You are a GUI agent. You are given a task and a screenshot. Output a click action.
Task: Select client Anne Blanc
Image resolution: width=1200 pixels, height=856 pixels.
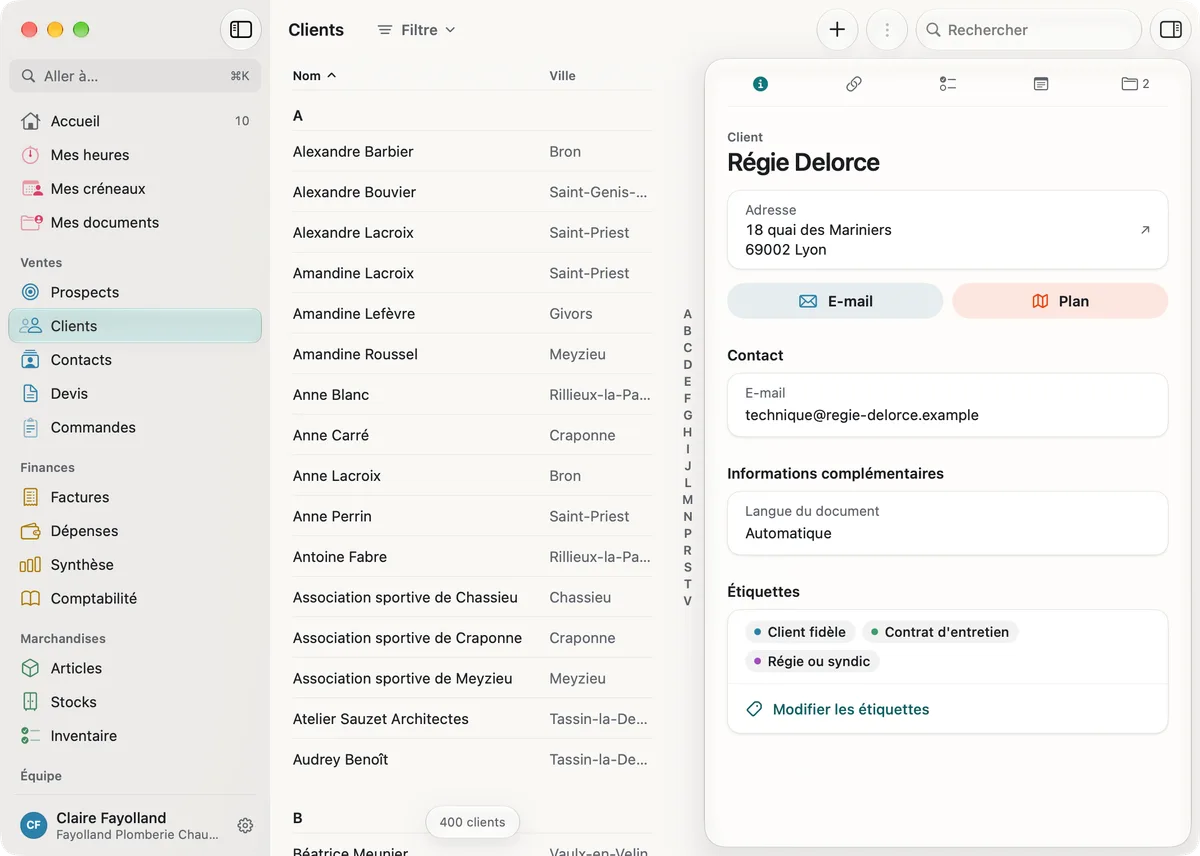tap(472, 395)
